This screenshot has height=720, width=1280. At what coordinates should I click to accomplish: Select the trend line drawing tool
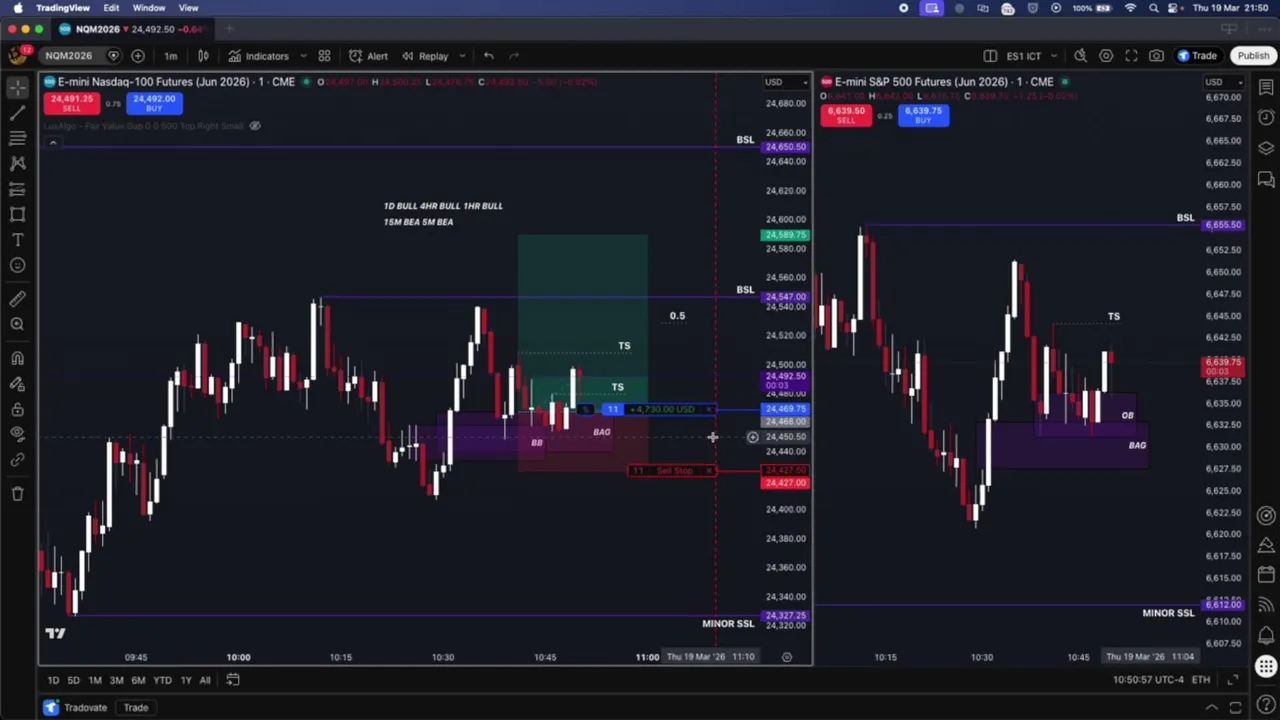tap(17, 113)
